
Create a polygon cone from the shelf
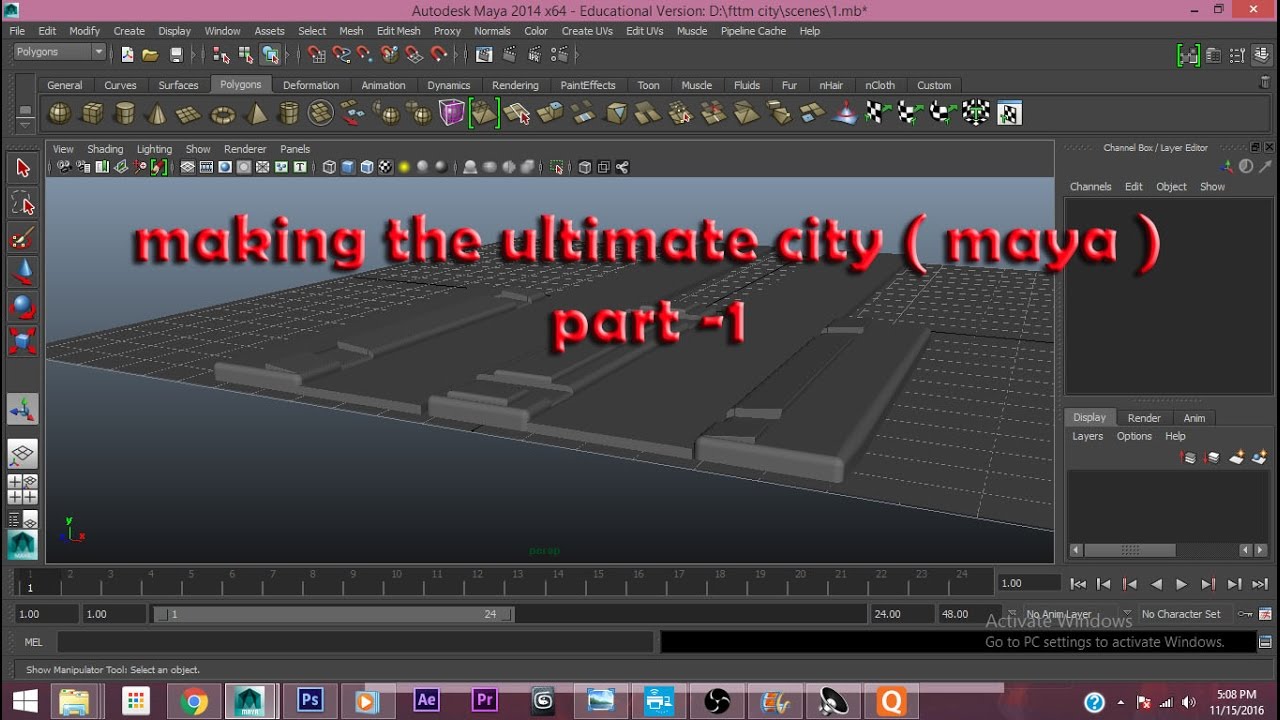[157, 113]
